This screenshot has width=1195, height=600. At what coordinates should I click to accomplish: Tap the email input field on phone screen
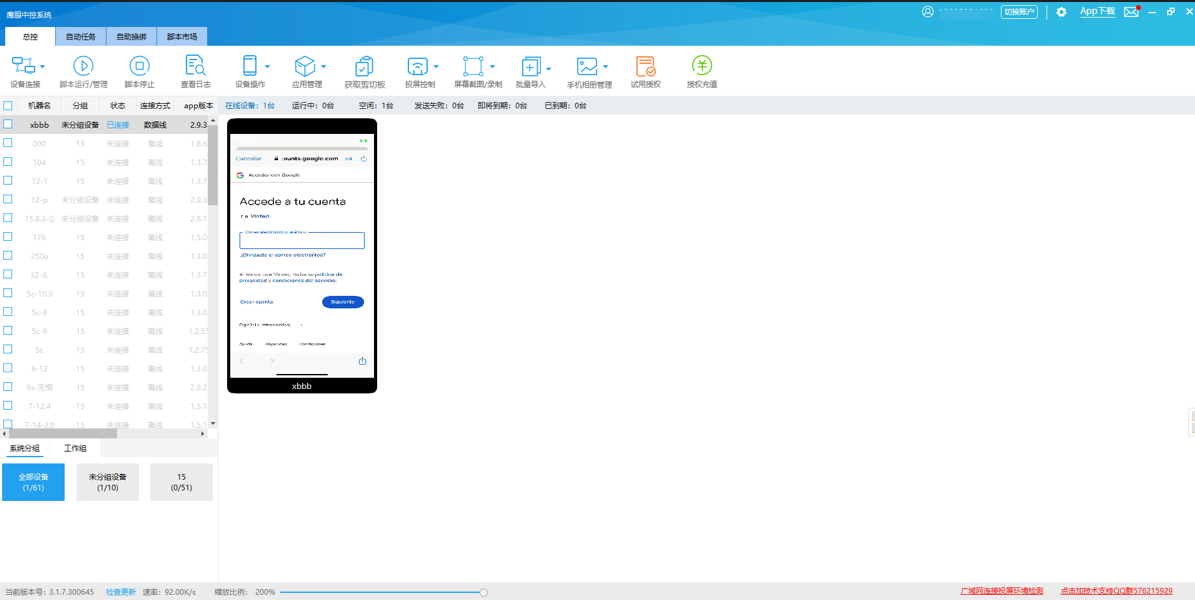[302, 240]
